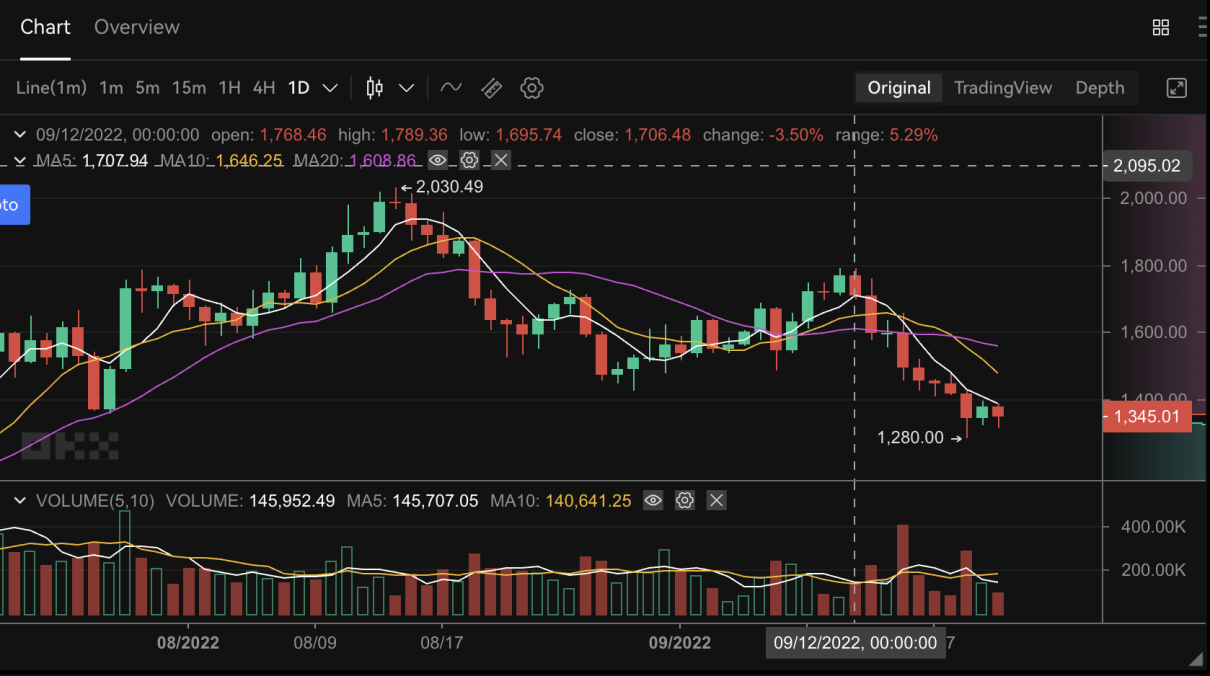
Task: Open the indicators wave-line tool
Action: click(x=451, y=88)
